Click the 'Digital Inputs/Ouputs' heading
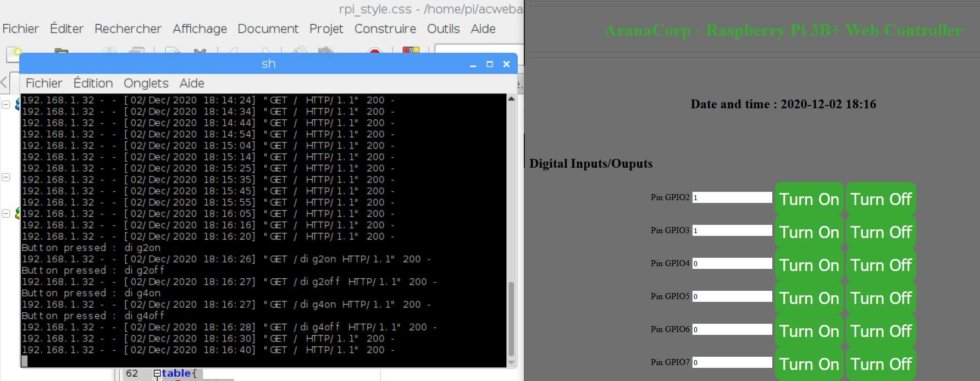Viewport: 980px width, 381px height. pyautogui.click(x=591, y=164)
